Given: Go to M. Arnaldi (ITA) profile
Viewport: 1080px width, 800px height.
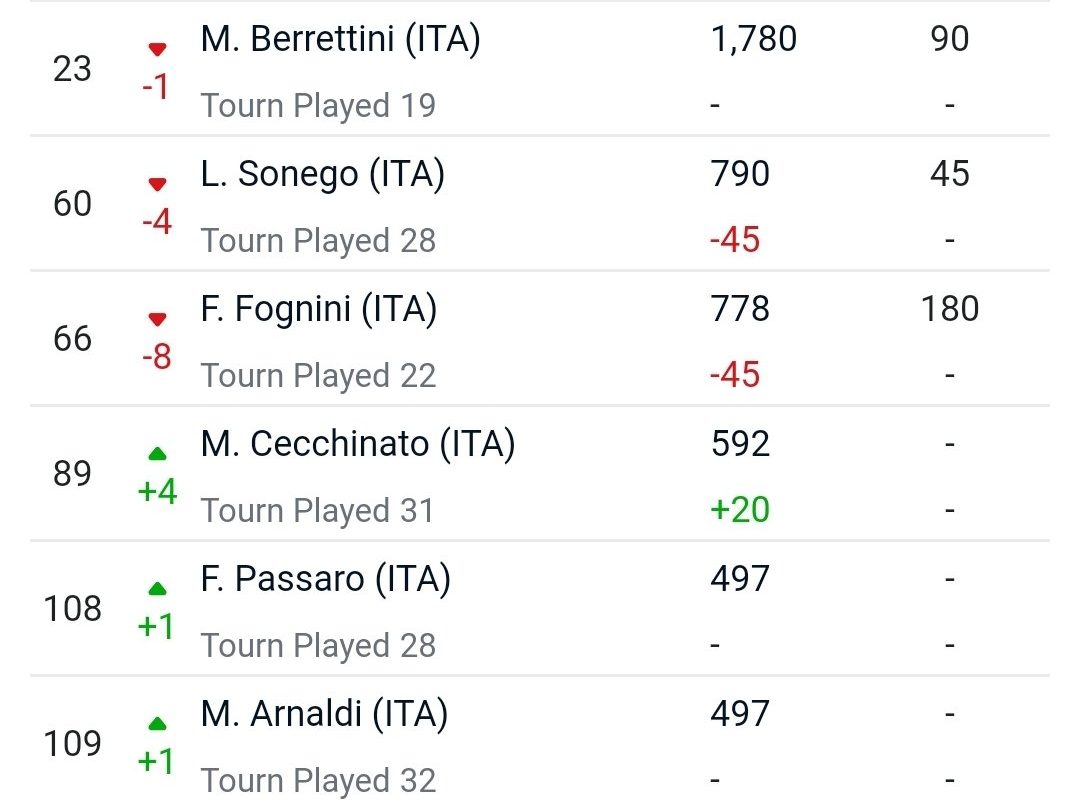Looking at the screenshot, I should pos(324,714).
